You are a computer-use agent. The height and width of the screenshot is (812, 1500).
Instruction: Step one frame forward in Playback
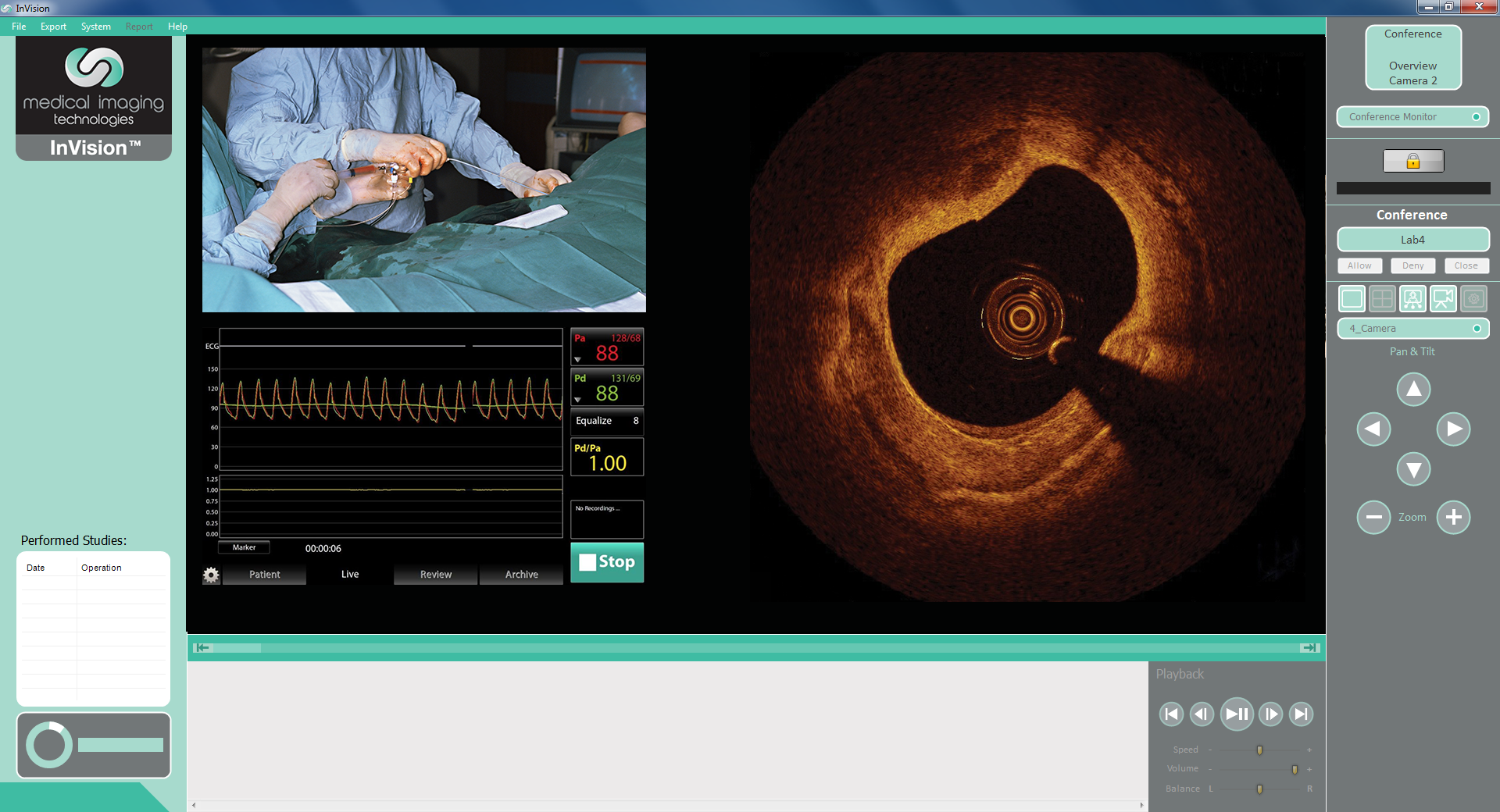pos(1271,714)
